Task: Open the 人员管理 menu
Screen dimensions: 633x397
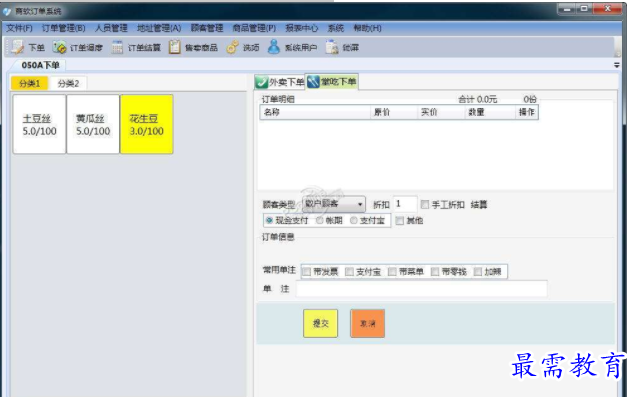Action: (x=111, y=28)
